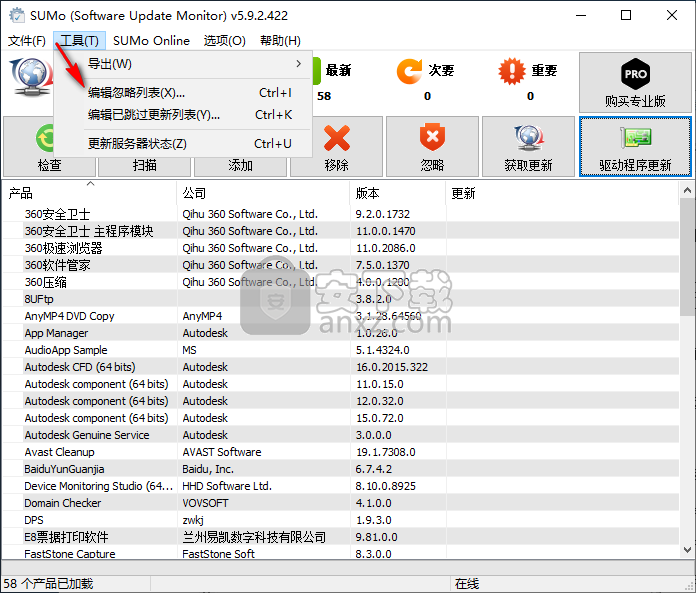This screenshot has width=696, height=593.
Task: Select the 8UFtp row
Action: (x=341, y=299)
